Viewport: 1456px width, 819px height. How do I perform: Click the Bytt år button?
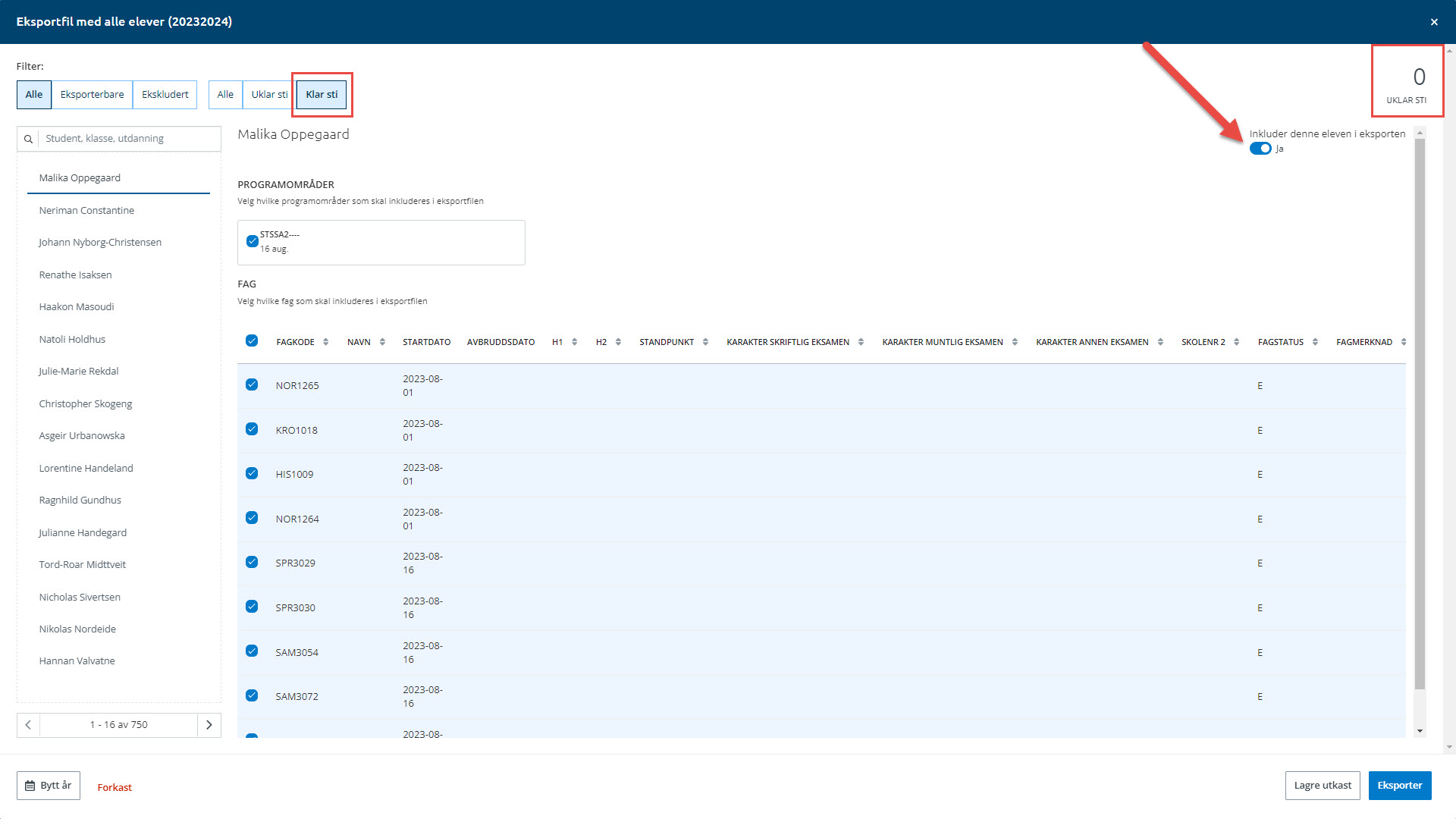point(49,786)
